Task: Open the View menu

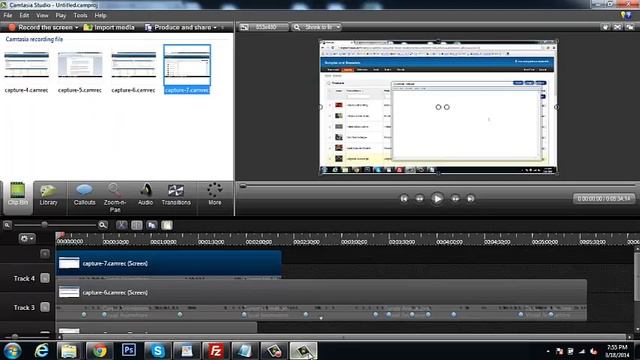Action: (42, 16)
